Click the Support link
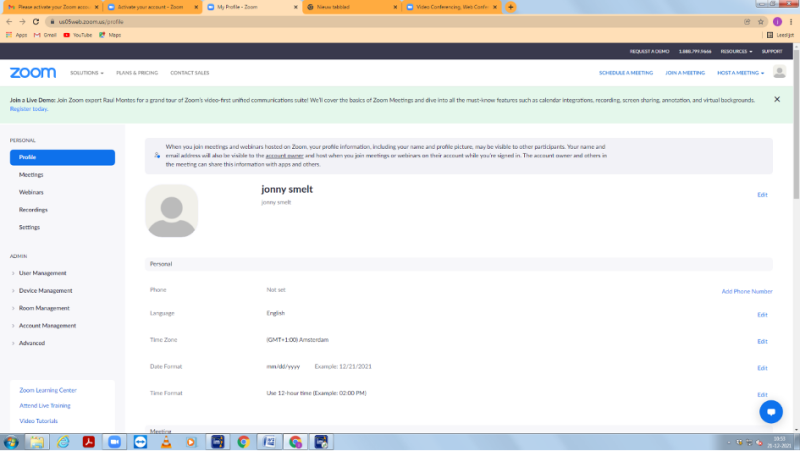Viewport: 800px width, 451px height. [x=771, y=52]
